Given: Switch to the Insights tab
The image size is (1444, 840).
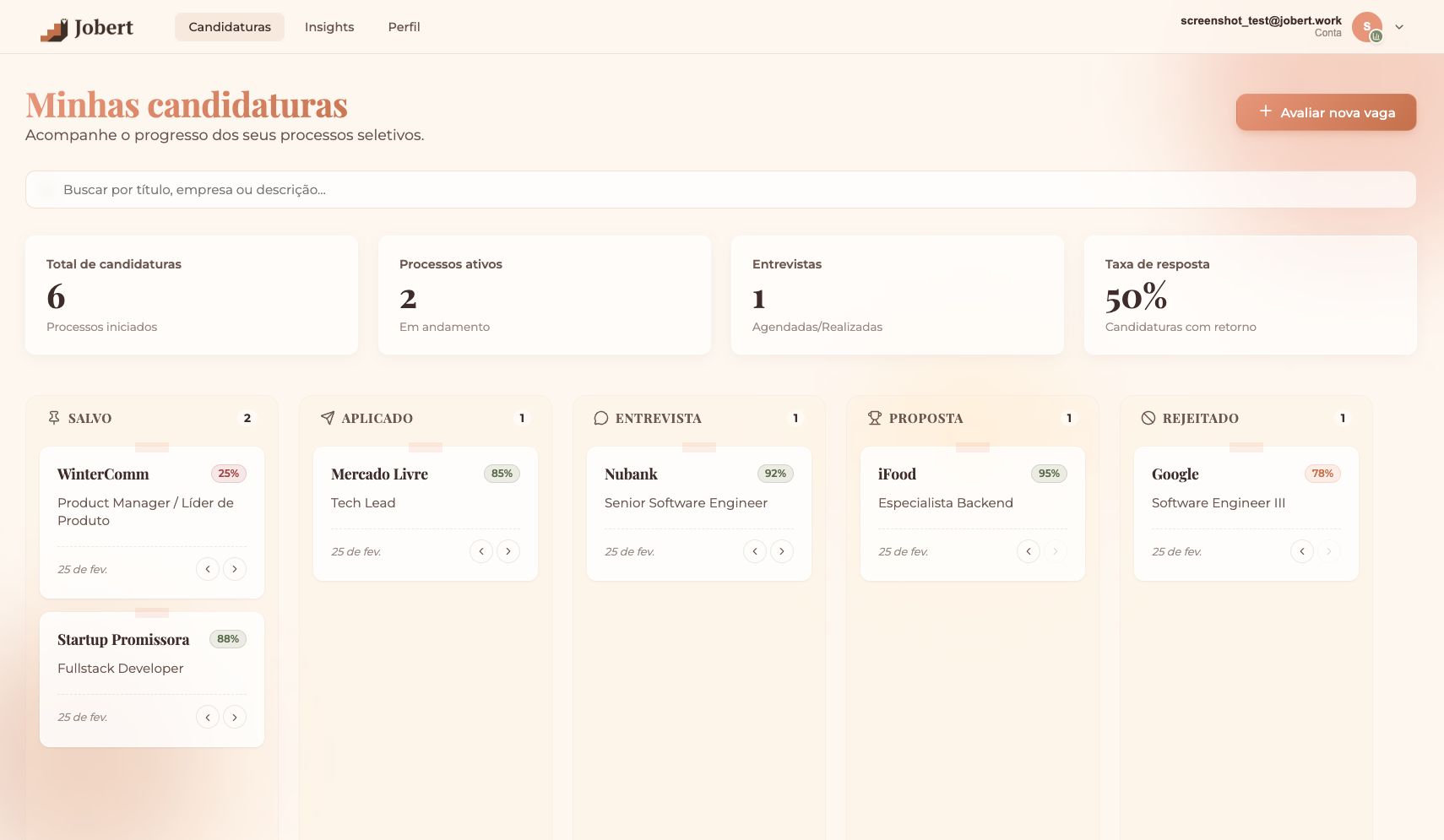Looking at the screenshot, I should click(329, 27).
